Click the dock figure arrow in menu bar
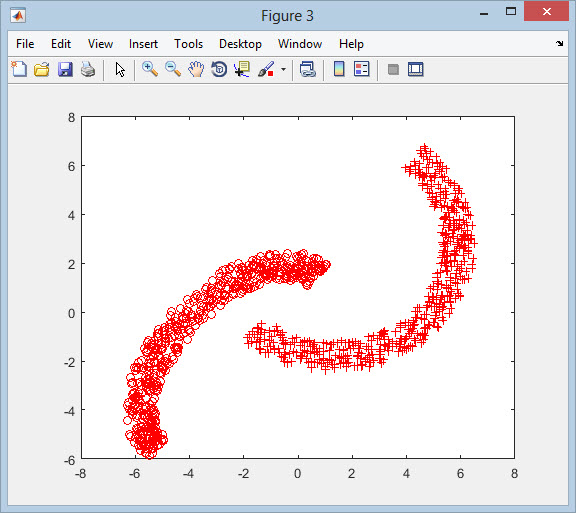The image size is (576, 513). (559, 43)
